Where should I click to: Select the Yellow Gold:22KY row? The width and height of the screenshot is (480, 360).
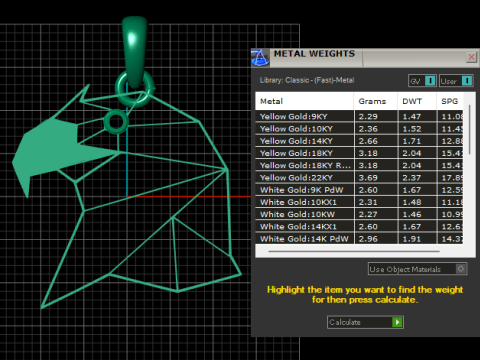pyautogui.click(x=359, y=178)
